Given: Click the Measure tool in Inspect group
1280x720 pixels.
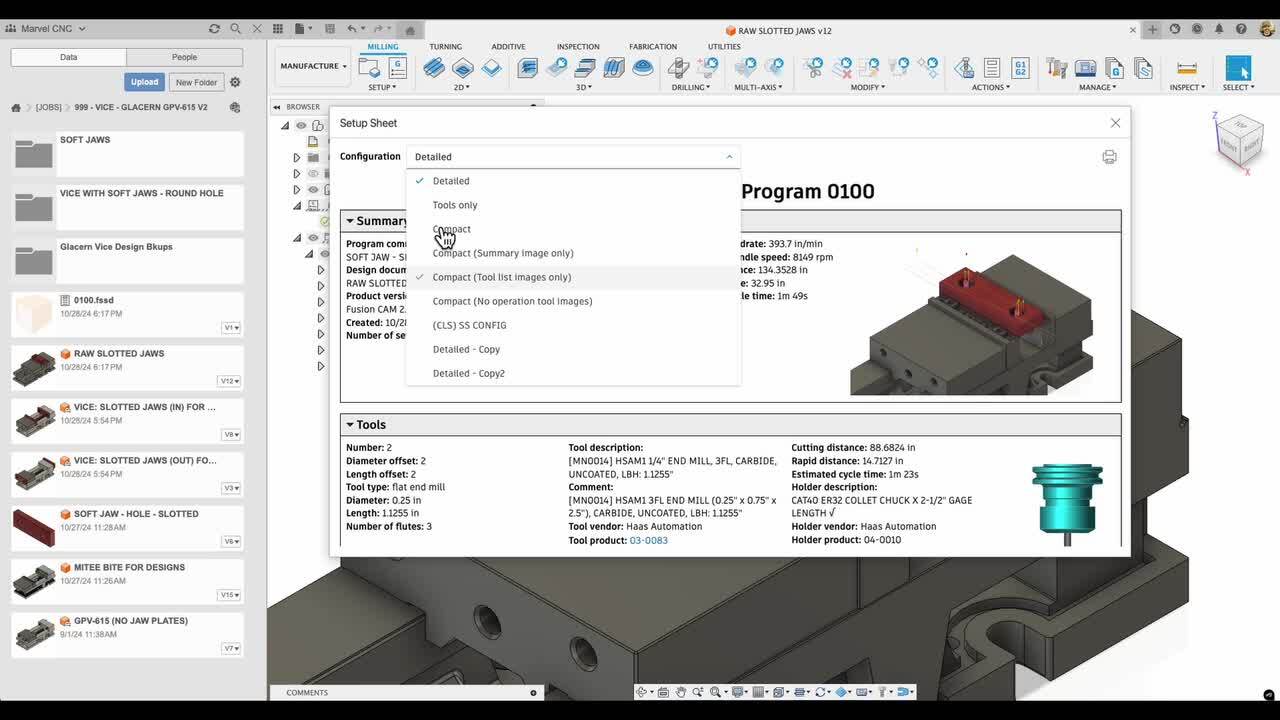Looking at the screenshot, I should 1187,68.
